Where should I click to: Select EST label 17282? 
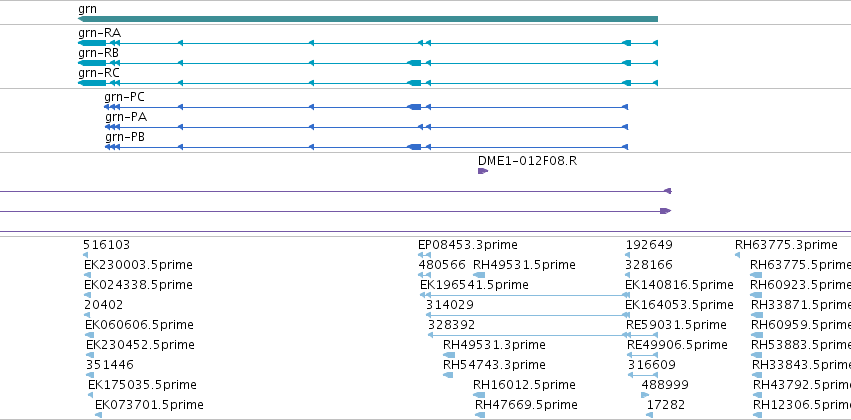666,405
